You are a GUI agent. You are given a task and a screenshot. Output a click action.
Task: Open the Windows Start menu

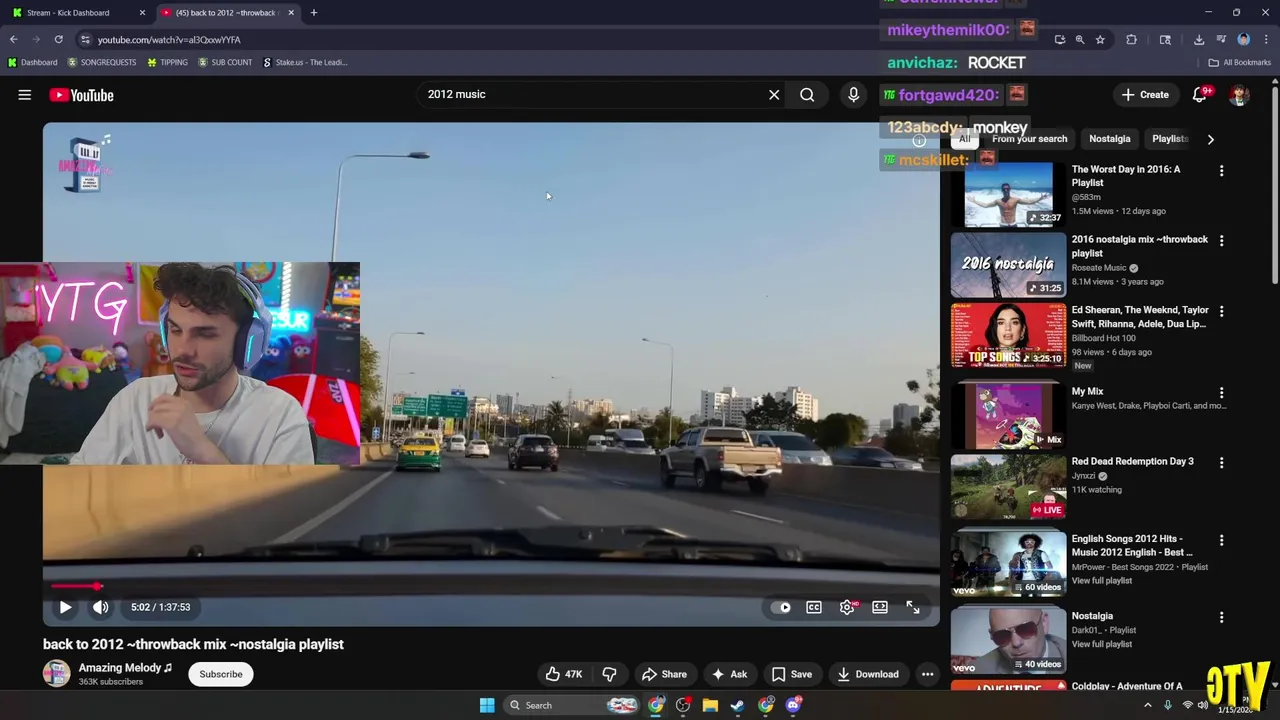point(487,705)
